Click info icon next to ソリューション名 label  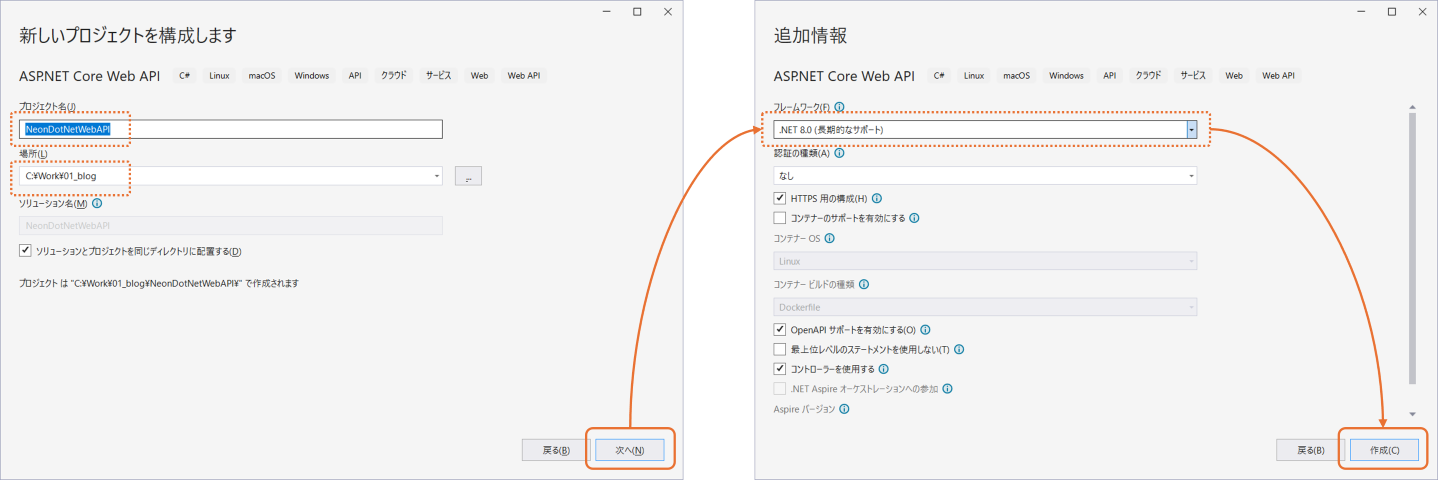click(97, 203)
